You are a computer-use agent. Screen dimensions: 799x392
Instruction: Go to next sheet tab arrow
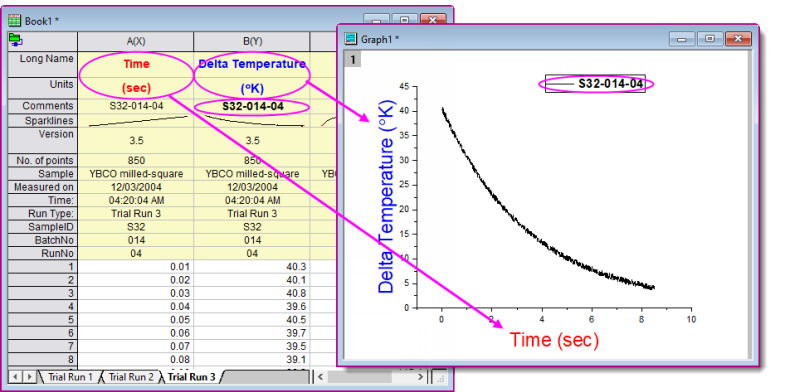click(x=30, y=377)
